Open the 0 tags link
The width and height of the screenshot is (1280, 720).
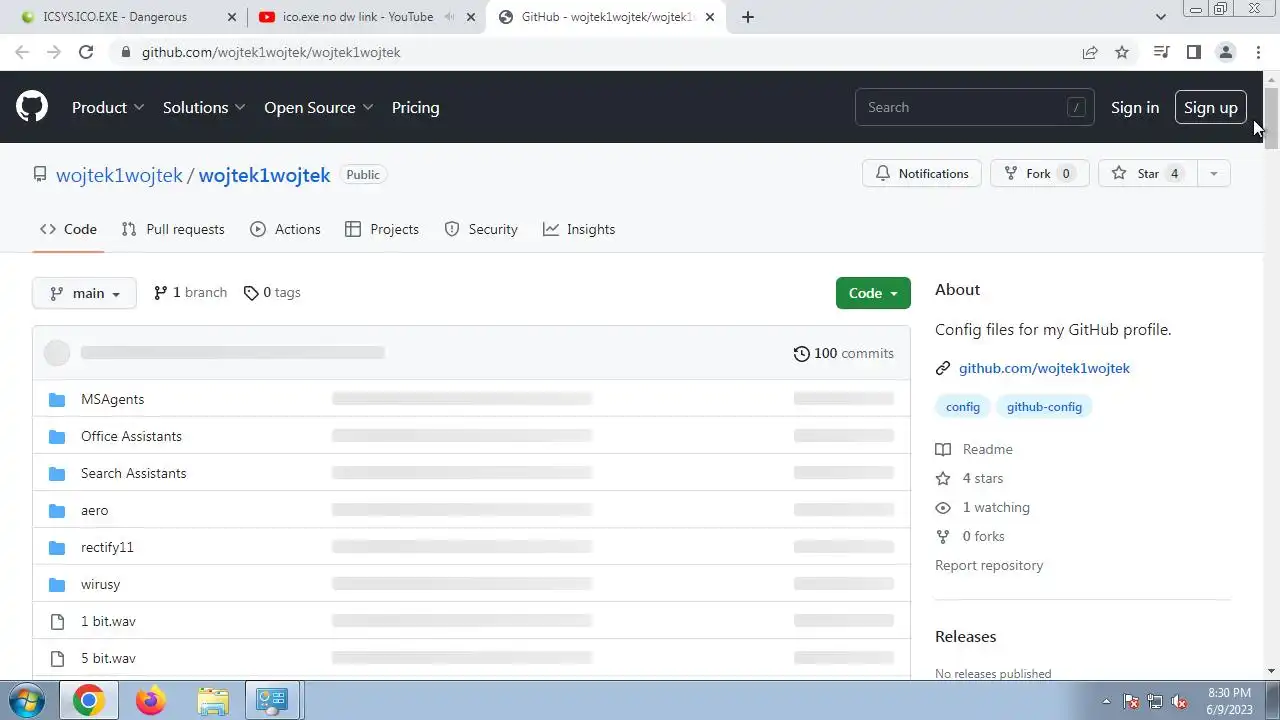click(x=272, y=293)
